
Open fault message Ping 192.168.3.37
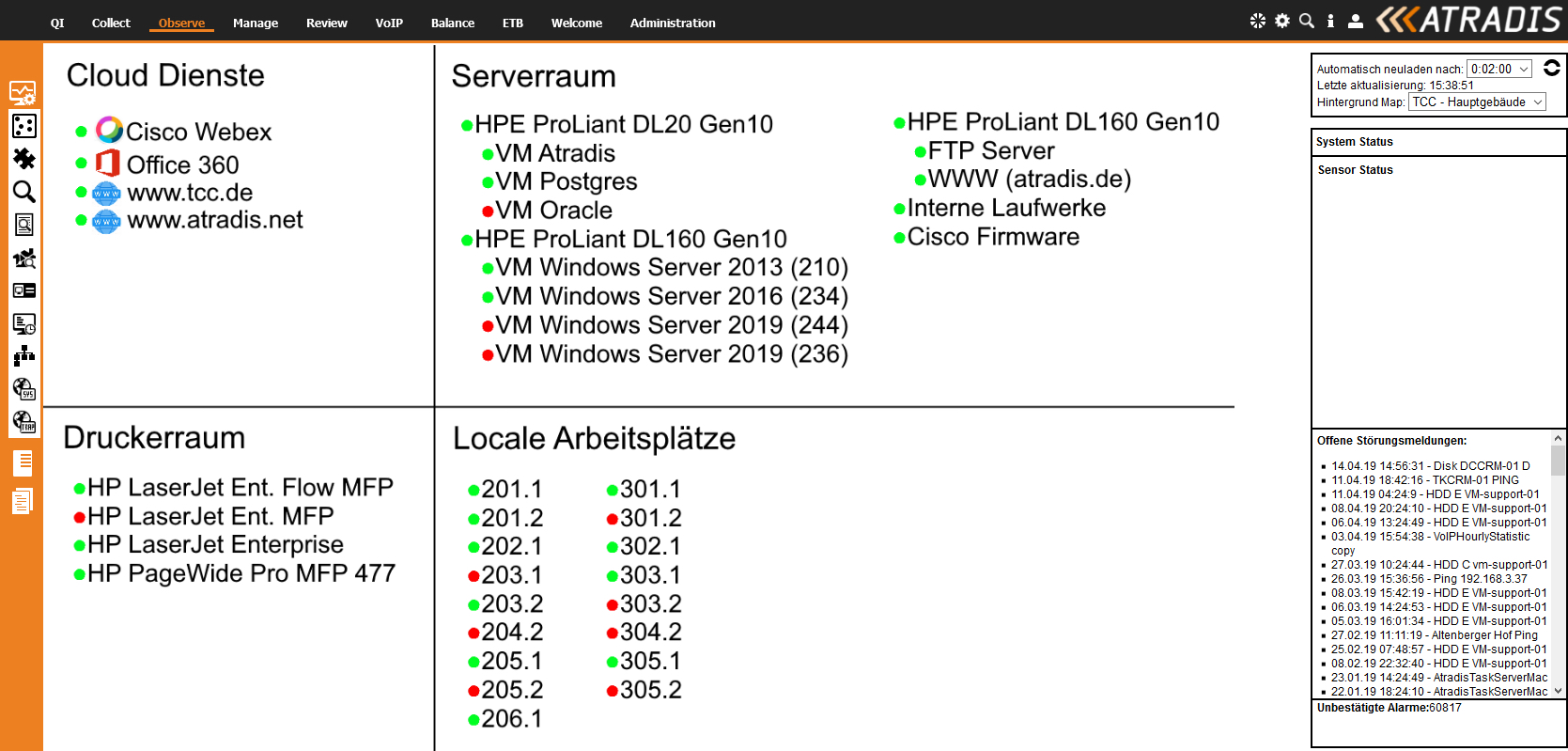pyautogui.click(x=1429, y=579)
